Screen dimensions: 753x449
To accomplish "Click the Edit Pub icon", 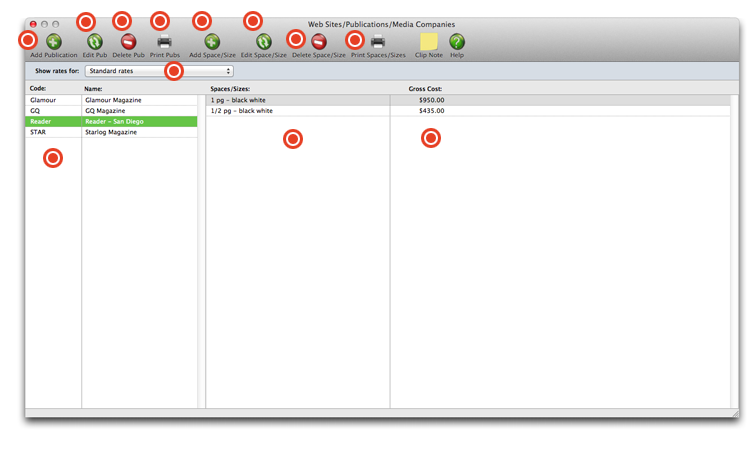I will pos(95,42).
